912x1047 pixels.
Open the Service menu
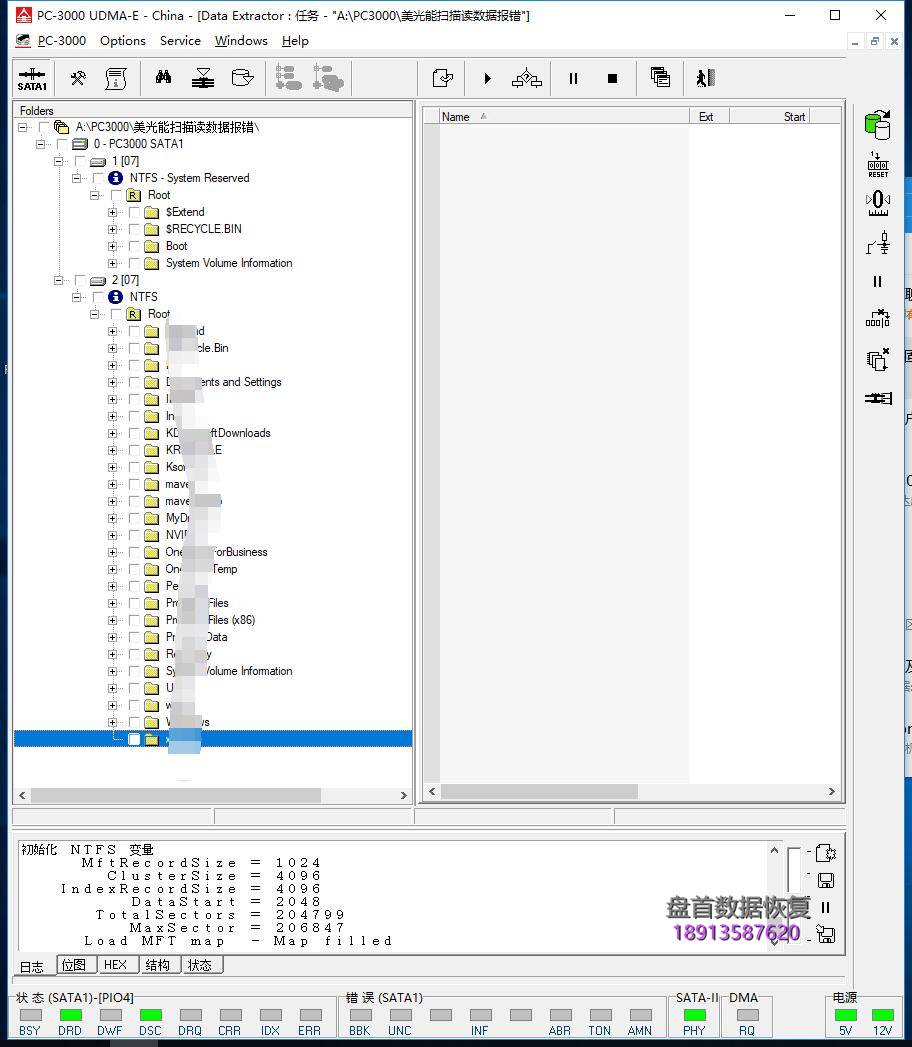[x=180, y=41]
